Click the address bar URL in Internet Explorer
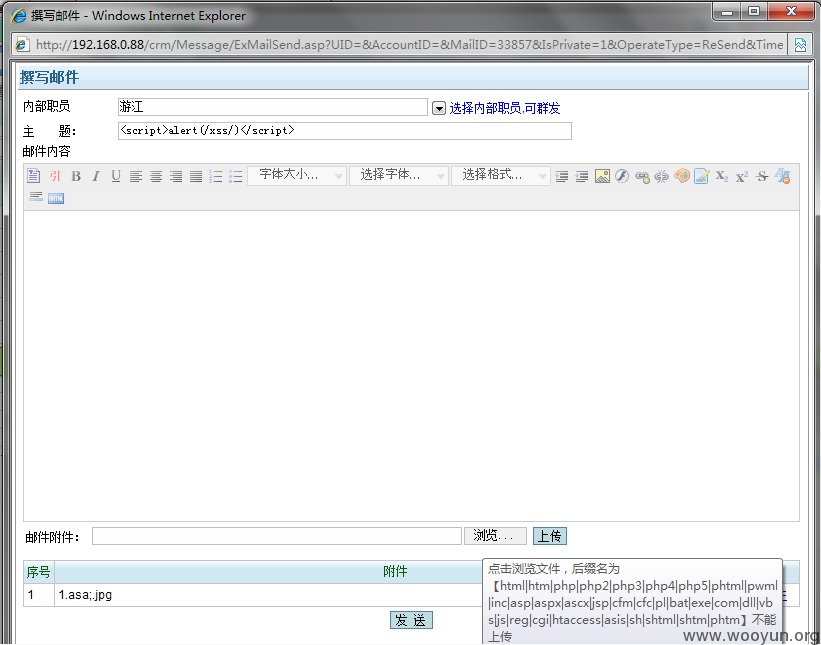The image size is (821, 645). pos(409,45)
